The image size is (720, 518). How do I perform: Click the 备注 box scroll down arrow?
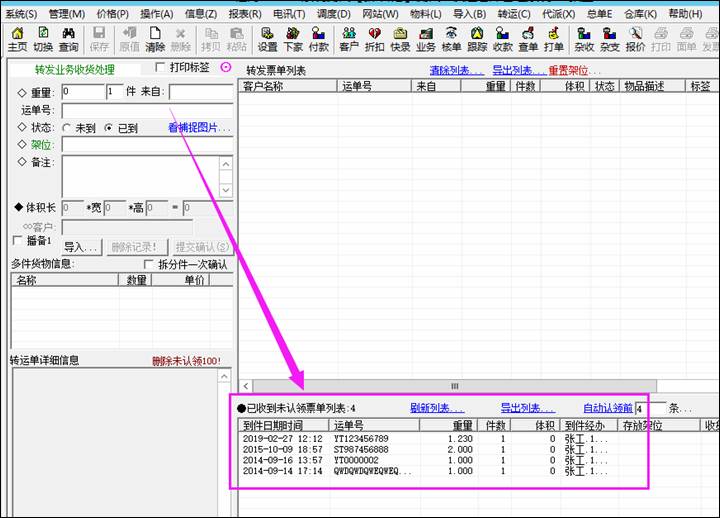click(x=226, y=190)
